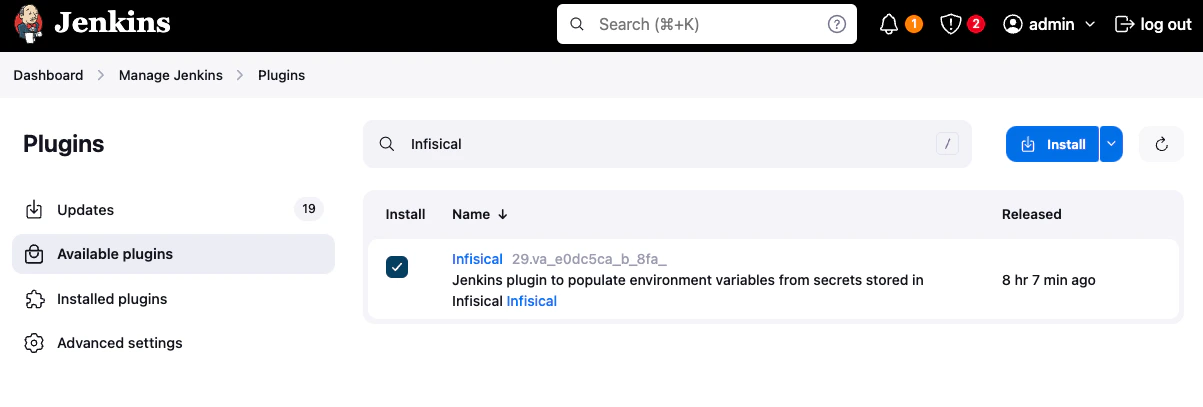
Task: Open the security warnings shield icon
Action: [950, 24]
